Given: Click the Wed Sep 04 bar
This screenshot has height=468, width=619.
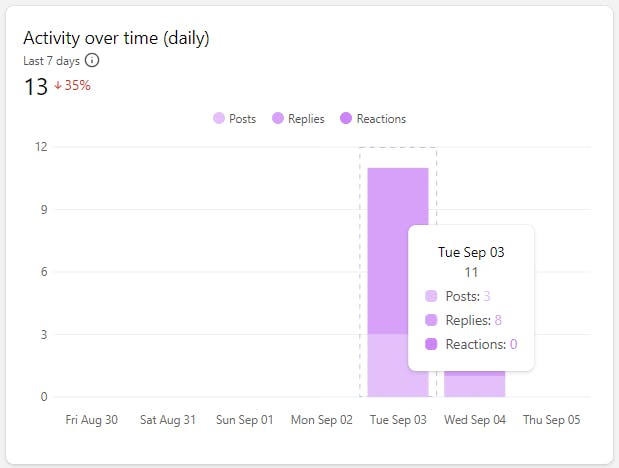Looking at the screenshot, I should pyautogui.click(x=475, y=386).
